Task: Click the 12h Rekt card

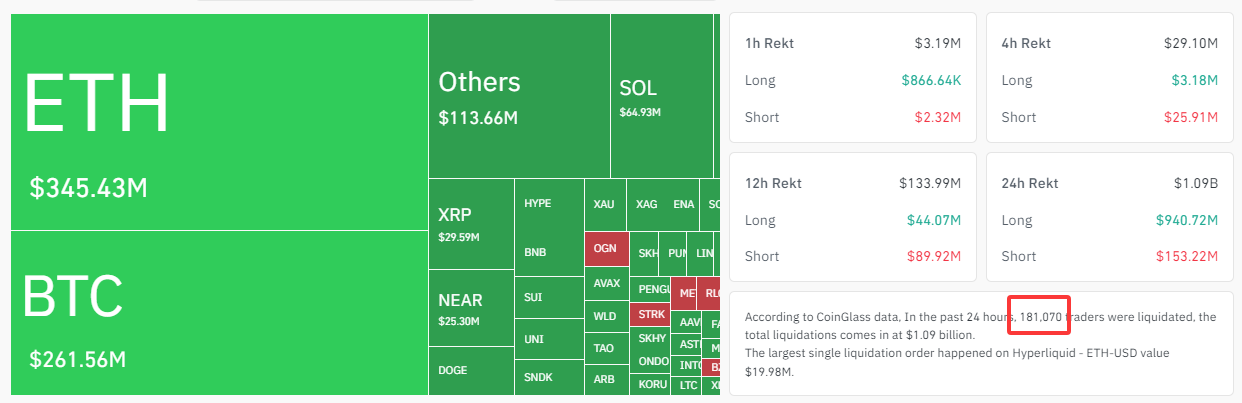Action: click(853, 216)
